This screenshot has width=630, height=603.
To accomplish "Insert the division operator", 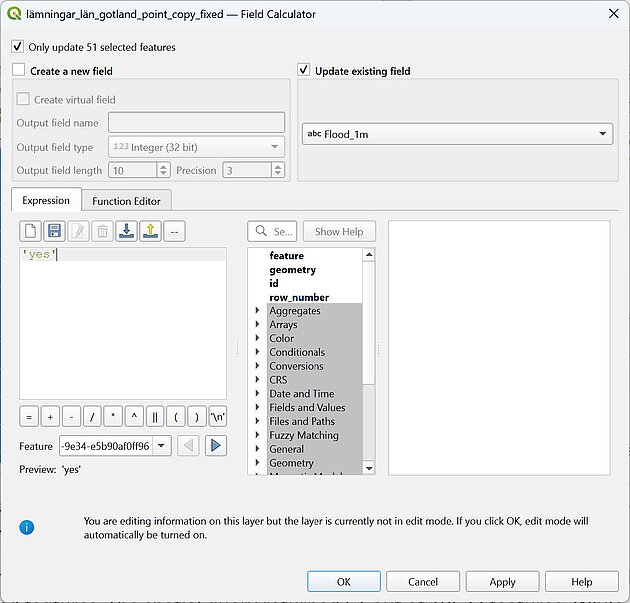I will click(x=92, y=417).
